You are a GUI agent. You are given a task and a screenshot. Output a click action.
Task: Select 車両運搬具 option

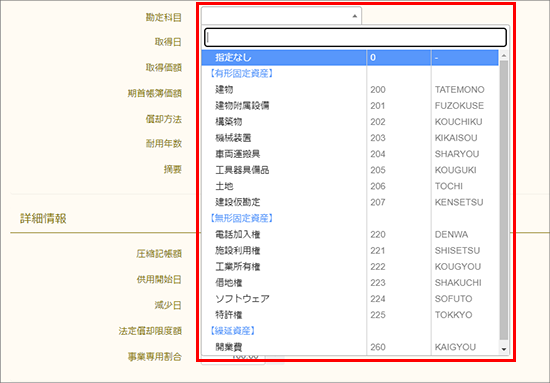pos(350,154)
